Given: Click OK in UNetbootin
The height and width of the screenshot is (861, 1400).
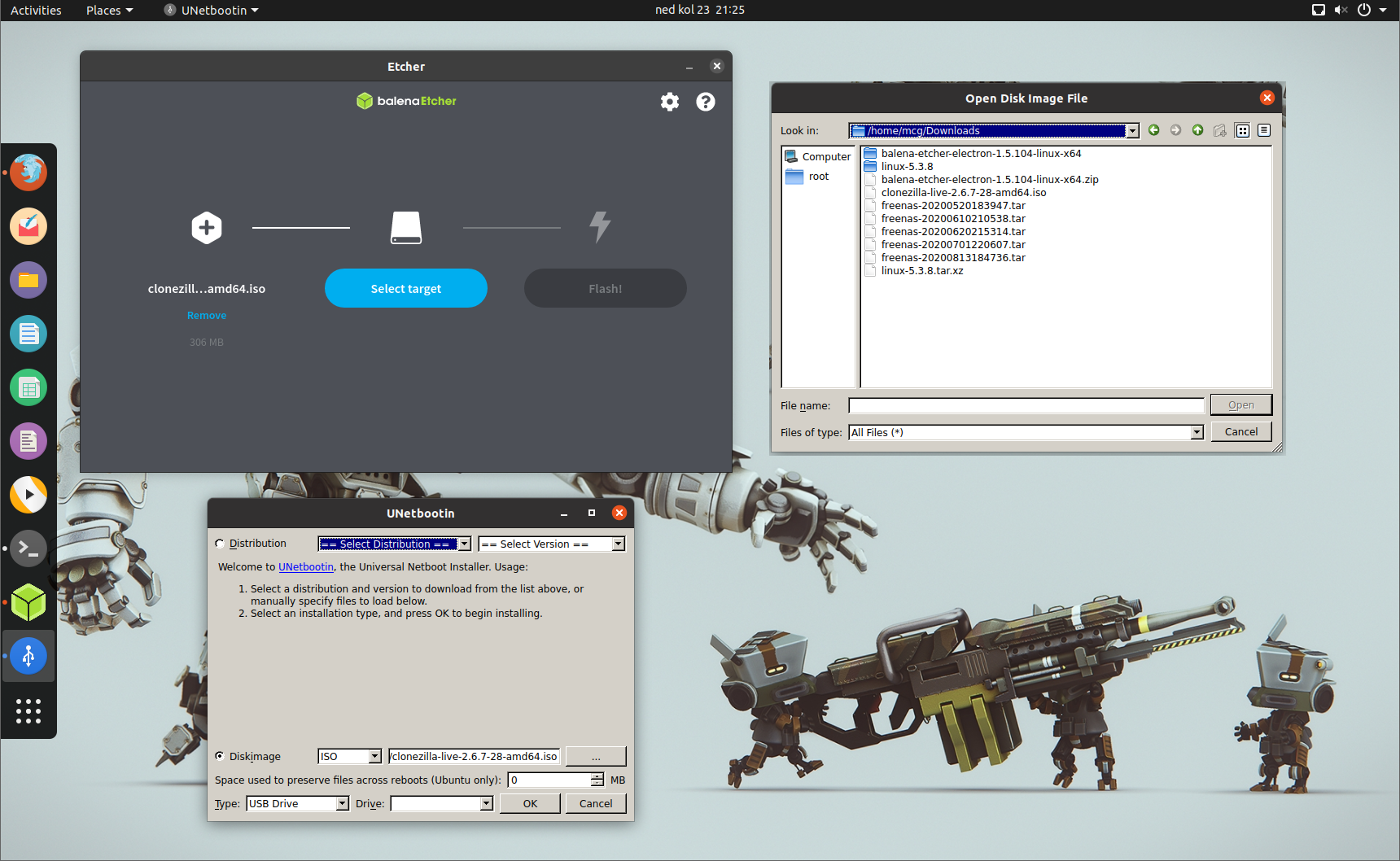Looking at the screenshot, I should tap(530, 803).
